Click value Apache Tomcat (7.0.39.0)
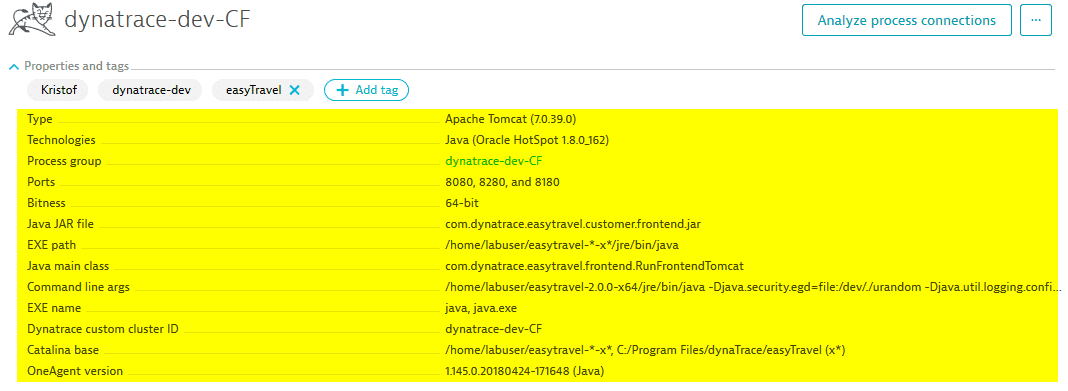This screenshot has width=1068, height=391. coord(511,119)
